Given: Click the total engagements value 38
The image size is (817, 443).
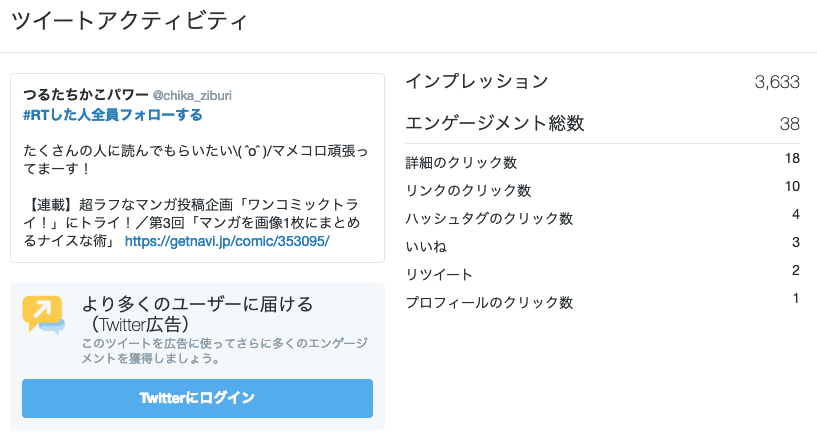Looking at the screenshot, I should [789, 124].
